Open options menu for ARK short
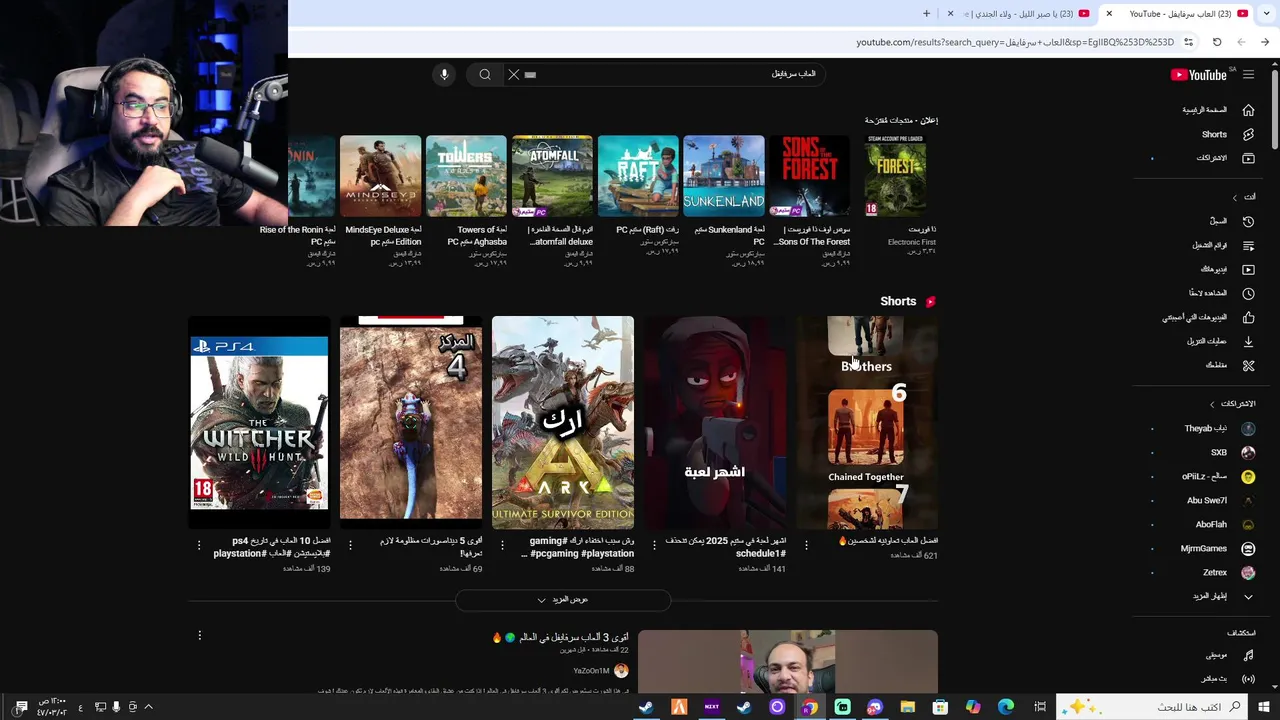 pos(502,545)
